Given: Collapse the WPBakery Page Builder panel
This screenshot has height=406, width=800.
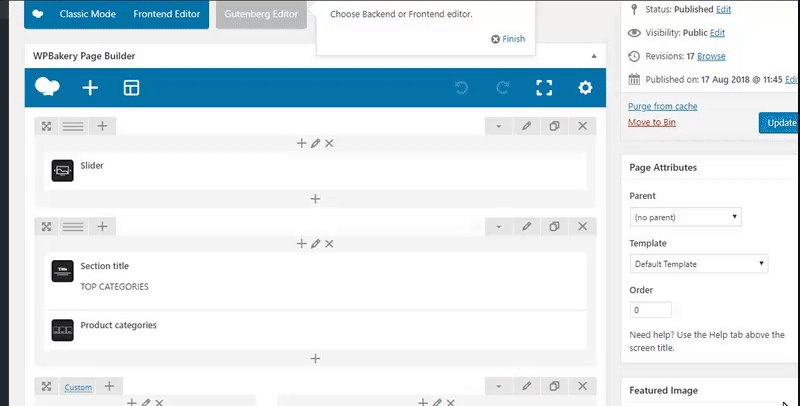Looking at the screenshot, I should [594, 56].
